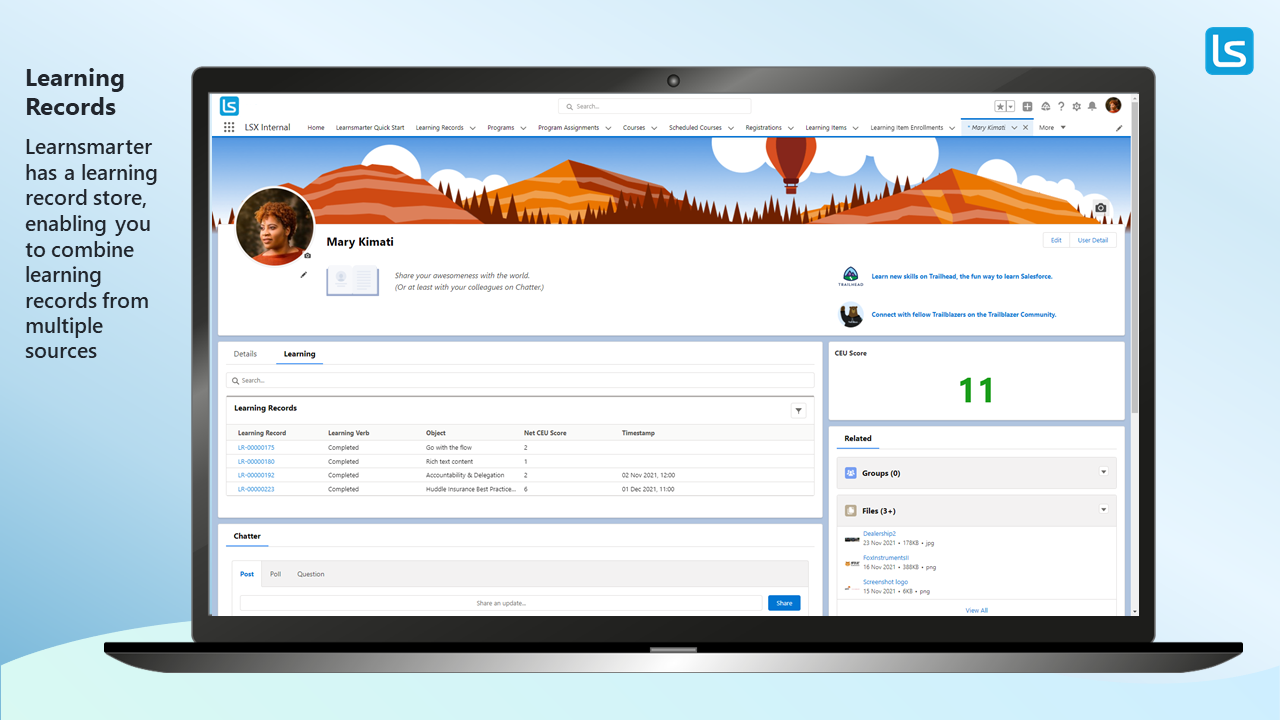
Task: Click the Edit profile button
Action: click(x=1055, y=240)
